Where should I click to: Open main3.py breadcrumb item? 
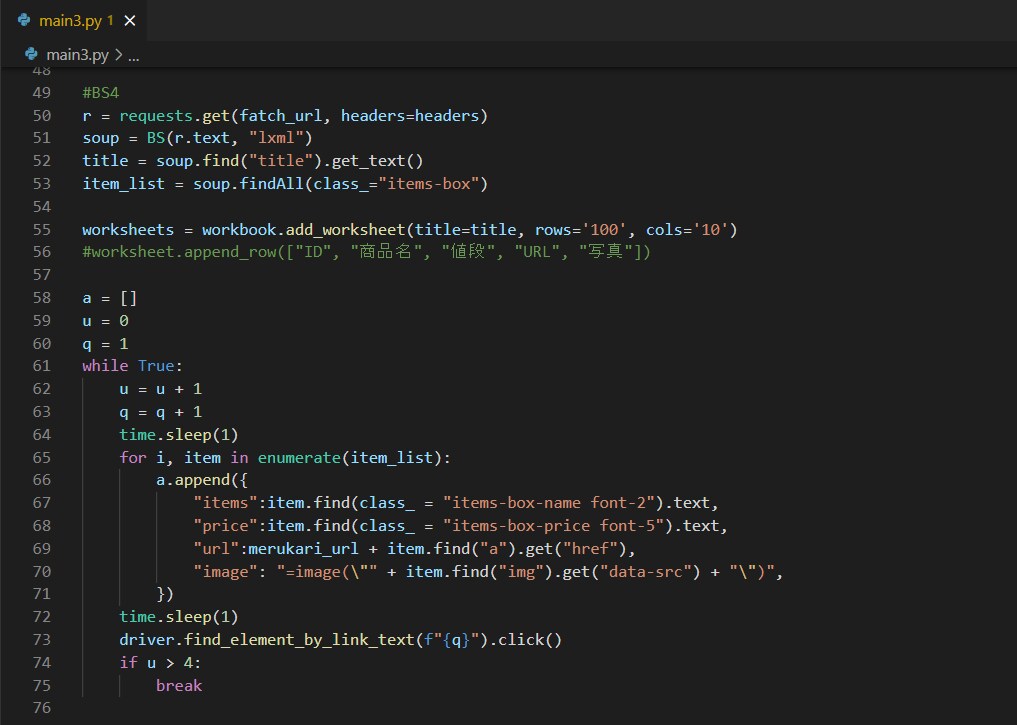tap(77, 54)
